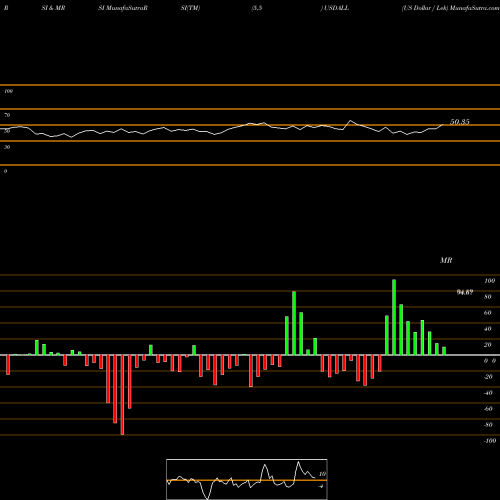Click the 100 label on the RSI axis

[9, 91]
